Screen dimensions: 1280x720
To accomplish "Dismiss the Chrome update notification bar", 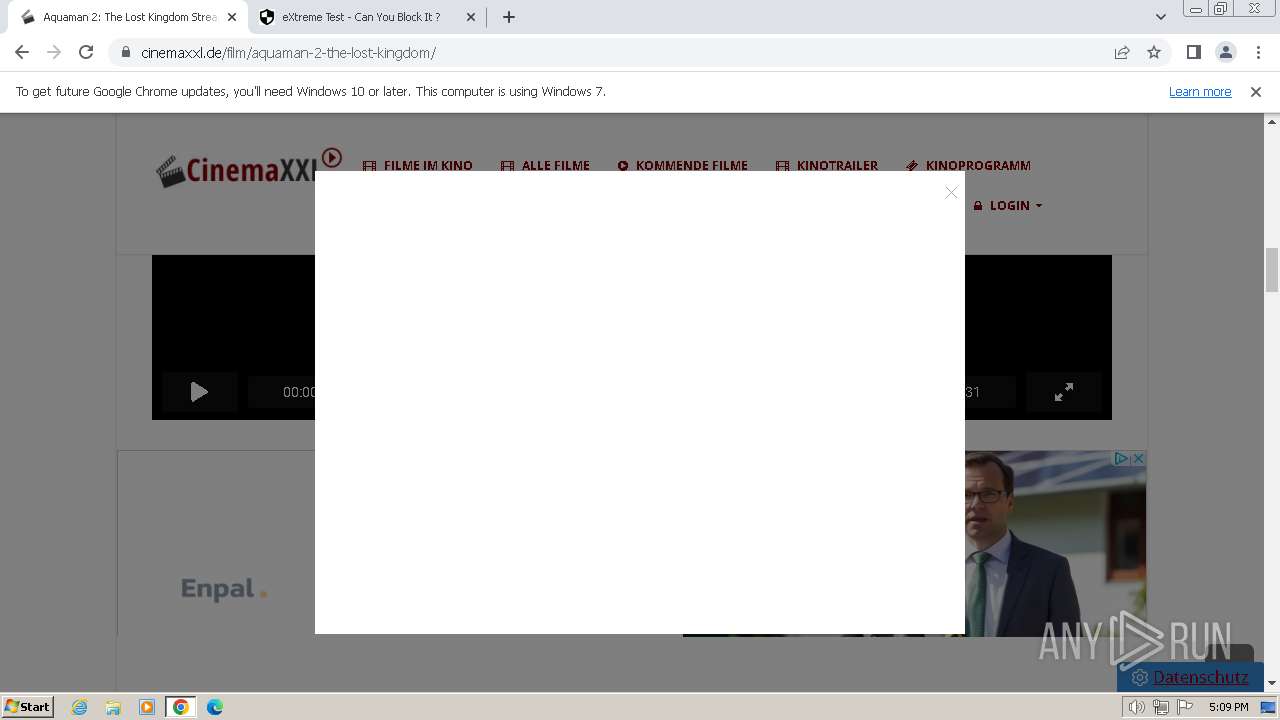I will point(1256,91).
